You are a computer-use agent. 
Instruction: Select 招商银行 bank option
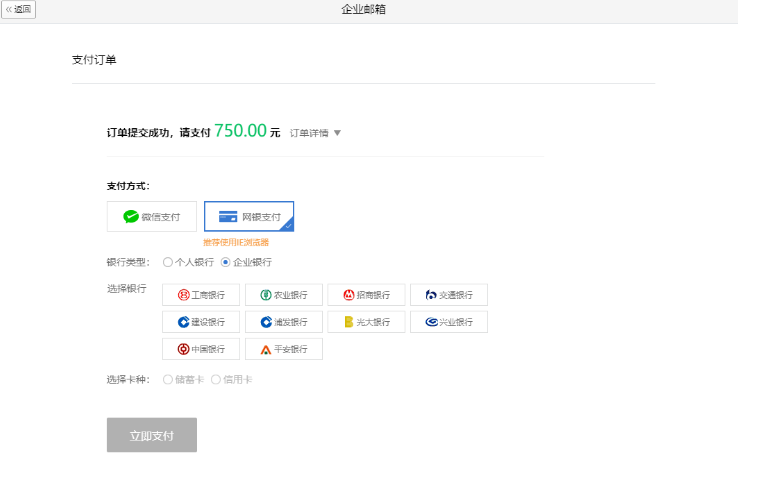pyautogui.click(x=366, y=295)
